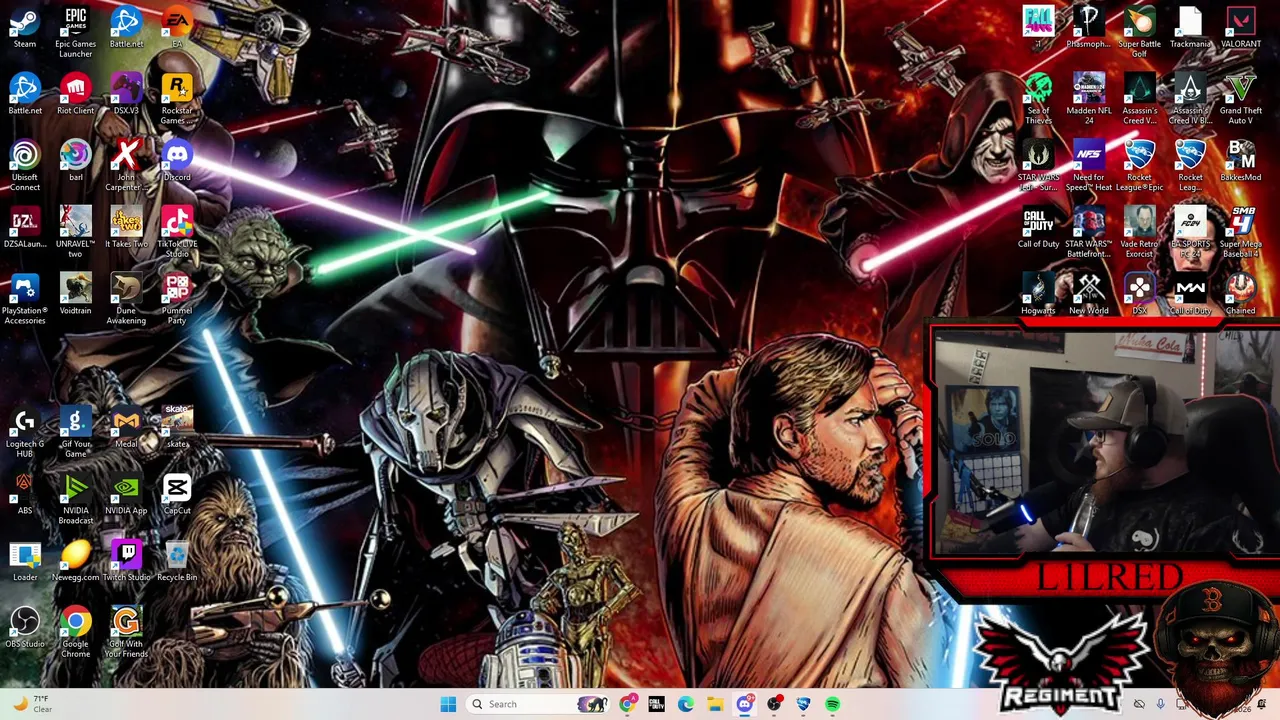This screenshot has width=1280, height=720.
Task: Launch EA SPORTS FC 24 shortcut
Action: coord(1190,233)
